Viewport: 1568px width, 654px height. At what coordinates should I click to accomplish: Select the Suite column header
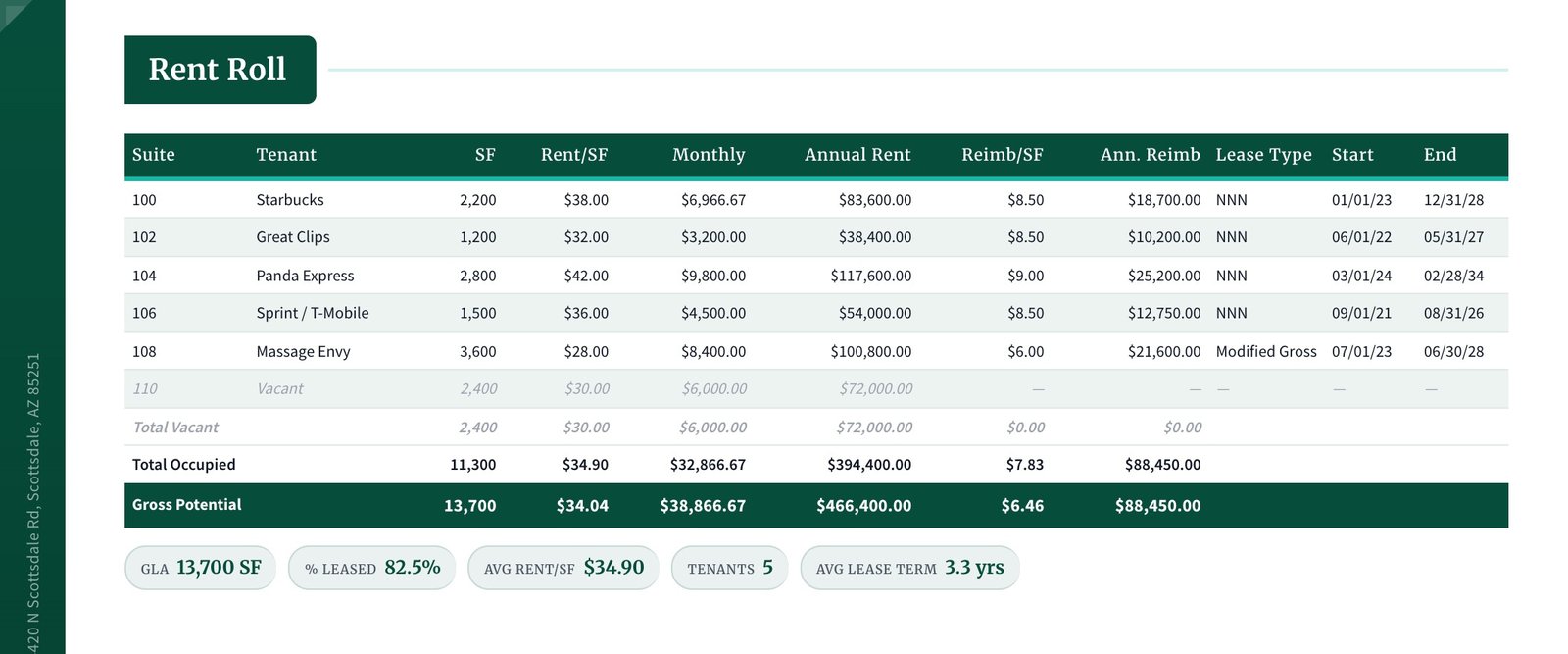154,155
